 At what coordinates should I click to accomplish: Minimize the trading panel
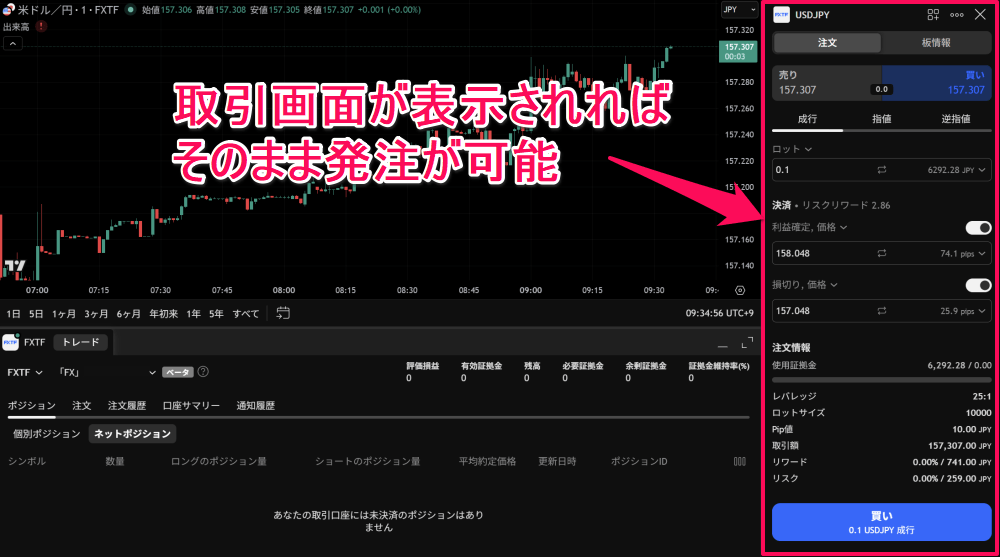[722, 345]
